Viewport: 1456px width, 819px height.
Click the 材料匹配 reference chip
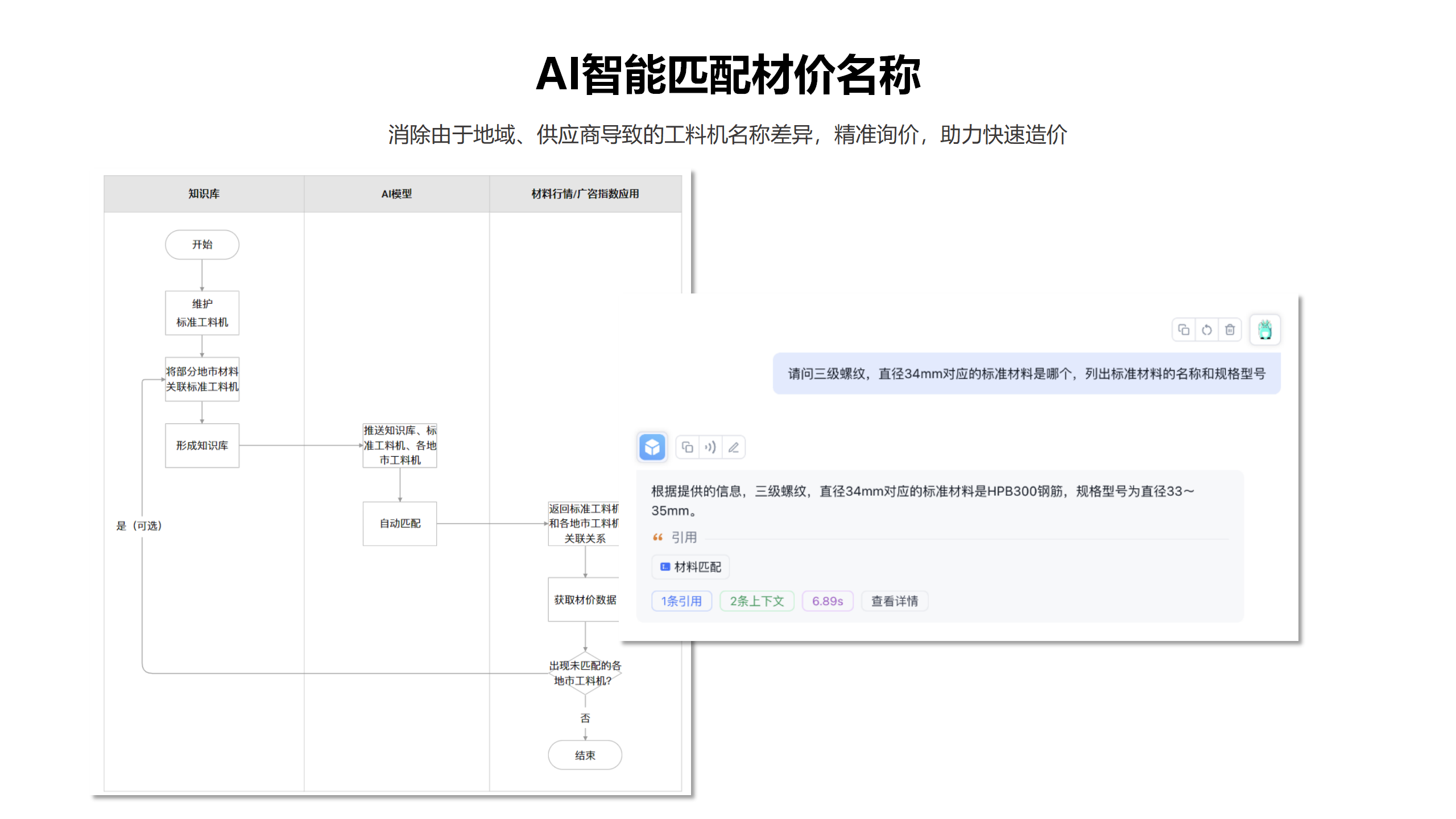click(690, 566)
